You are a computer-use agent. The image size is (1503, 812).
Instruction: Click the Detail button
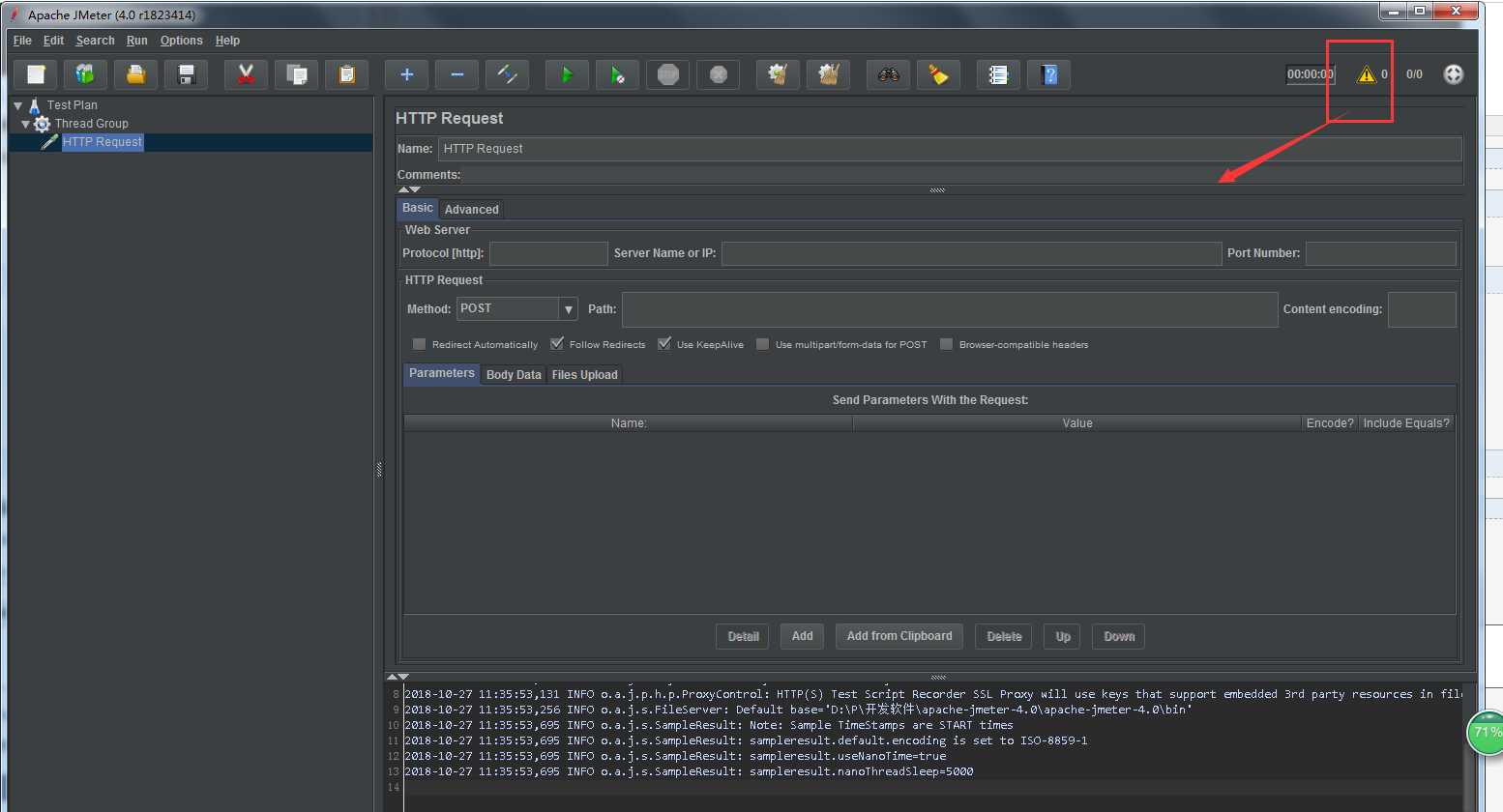743,636
